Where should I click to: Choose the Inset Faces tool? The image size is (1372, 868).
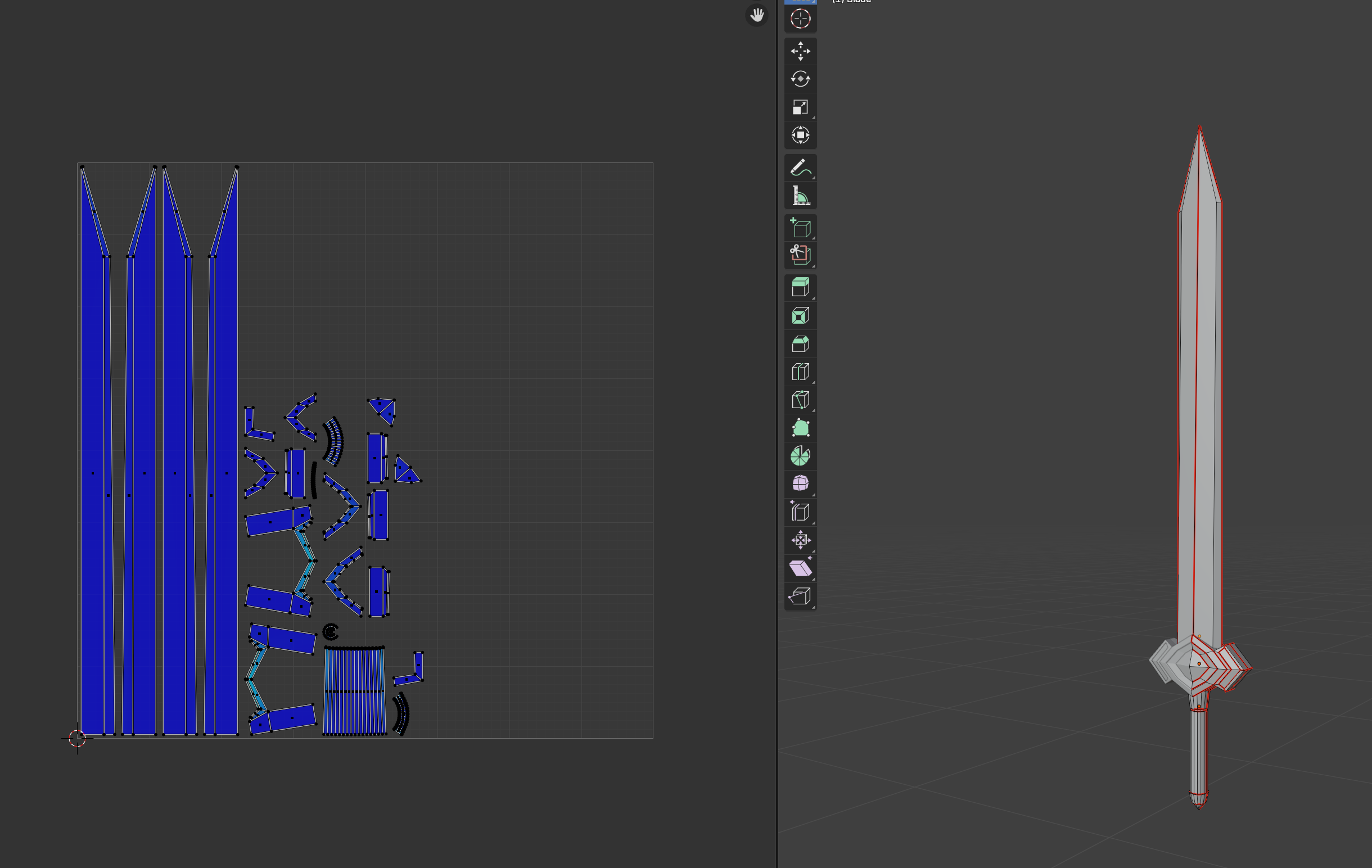(800, 316)
